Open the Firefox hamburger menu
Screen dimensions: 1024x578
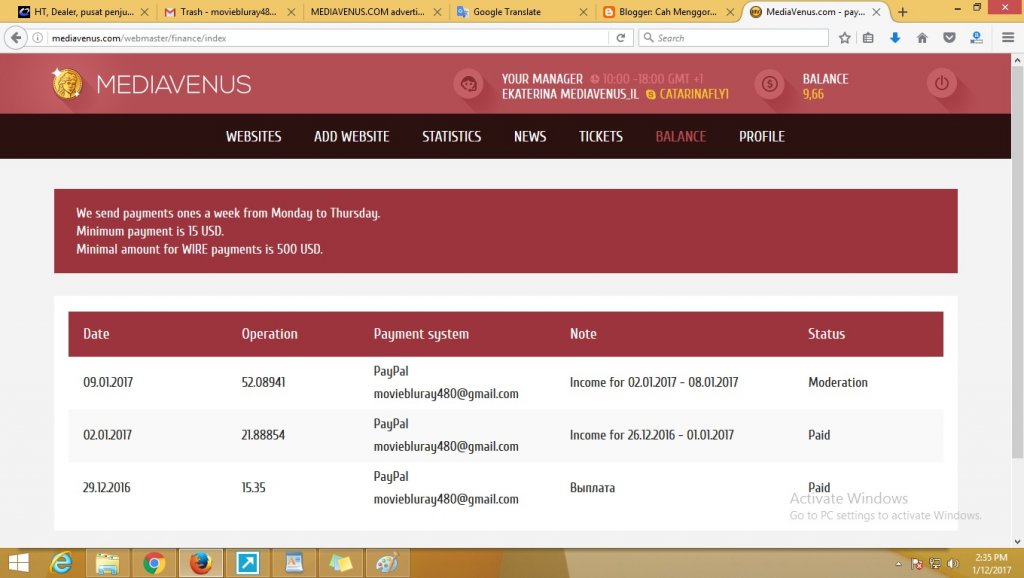click(x=1008, y=38)
